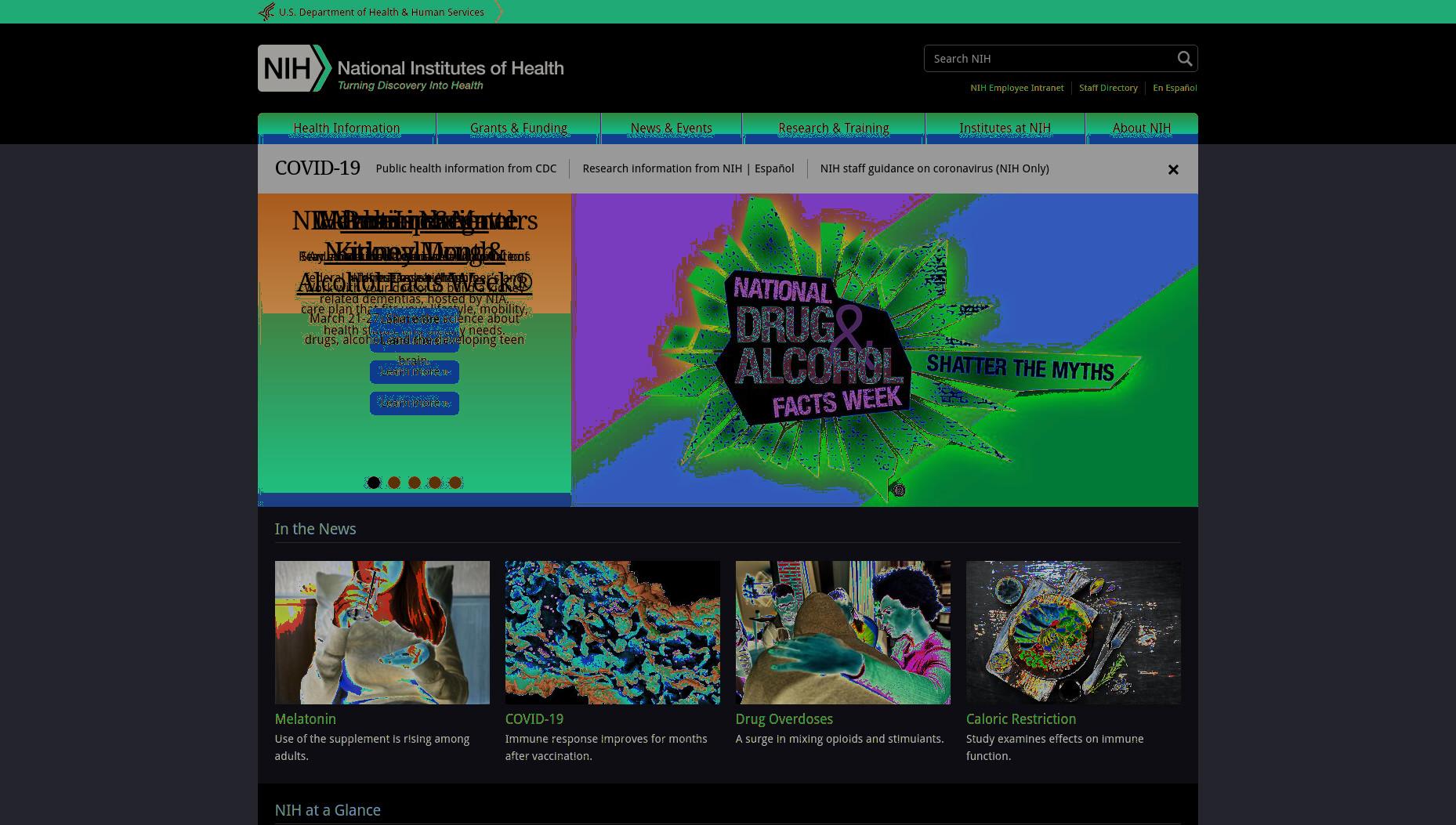Open the Grants & Funding menu
The image size is (1456, 825).
coord(519,128)
